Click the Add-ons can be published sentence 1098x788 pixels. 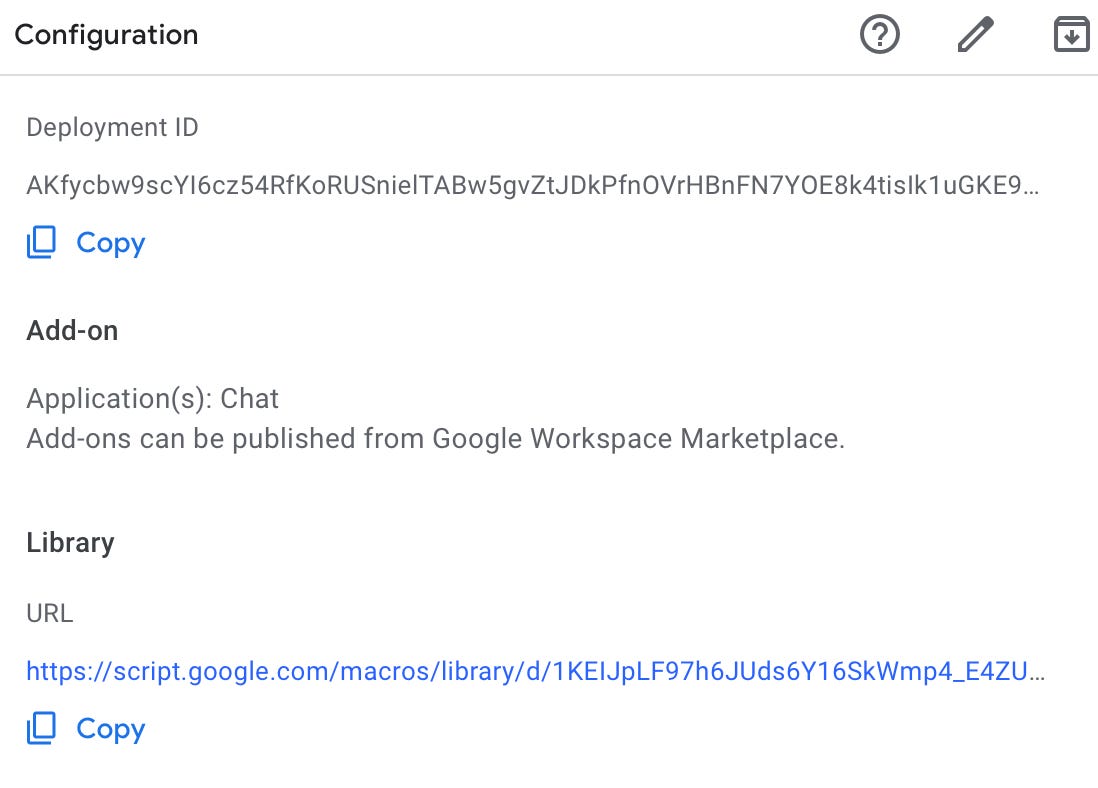pyautogui.click(x=435, y=439)
